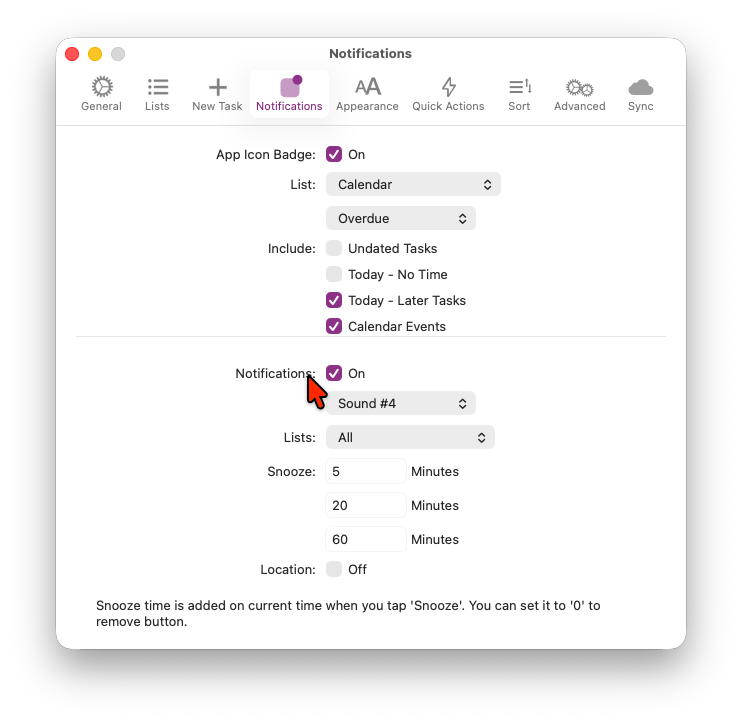Open the Sync cloud pane
Viewport: 742px width, 723px height.
point(641,94)
